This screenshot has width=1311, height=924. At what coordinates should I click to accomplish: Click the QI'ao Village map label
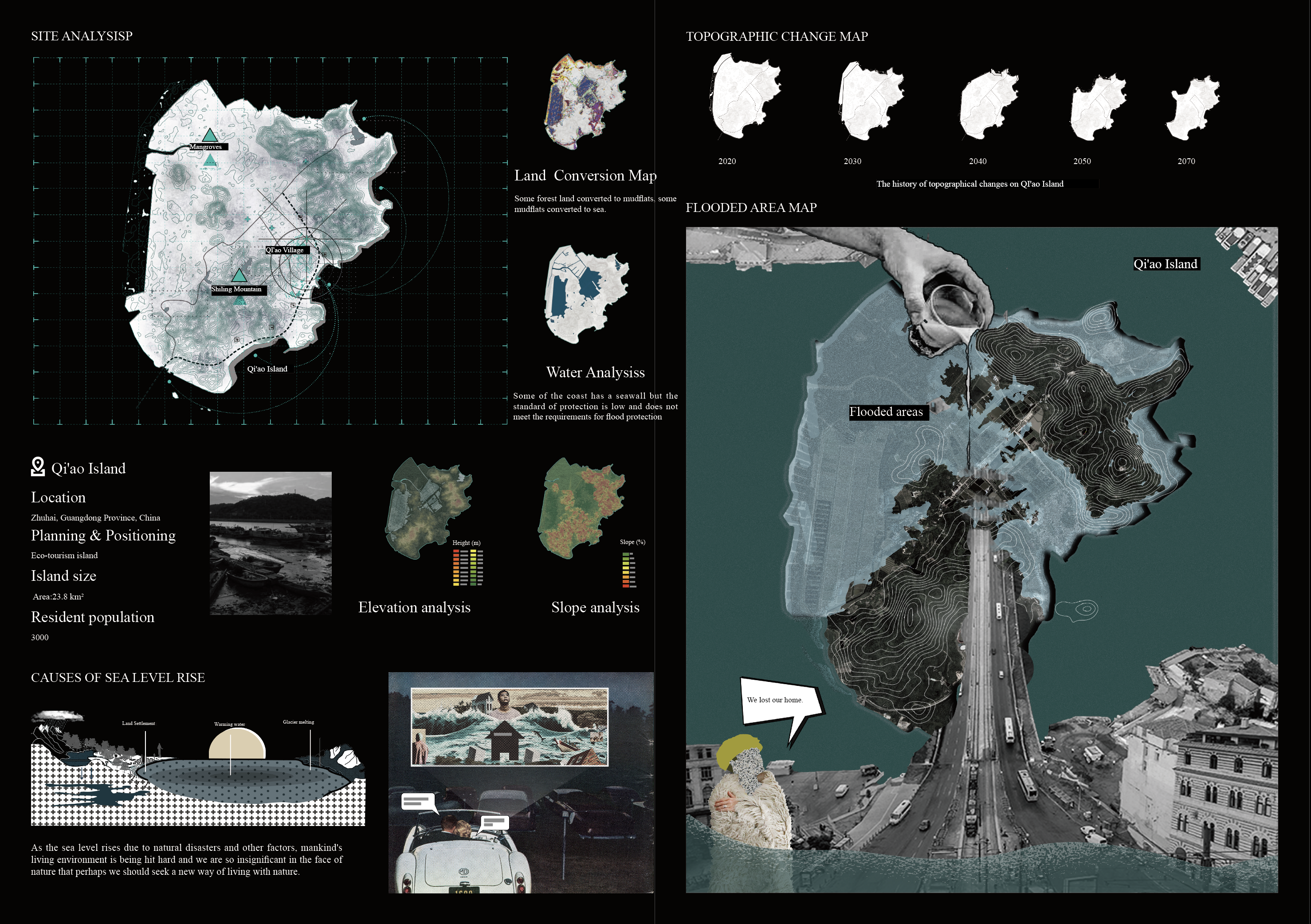[x=286, y=250]
